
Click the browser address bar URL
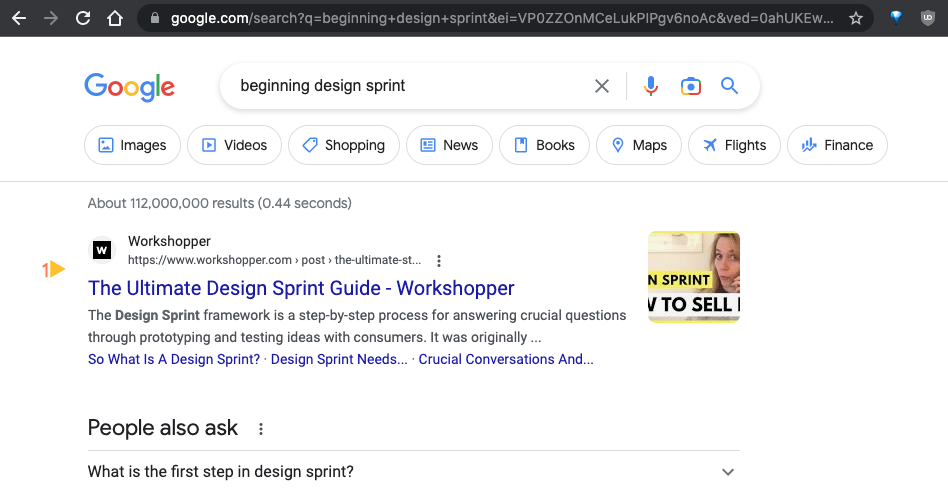coord(502,18)
